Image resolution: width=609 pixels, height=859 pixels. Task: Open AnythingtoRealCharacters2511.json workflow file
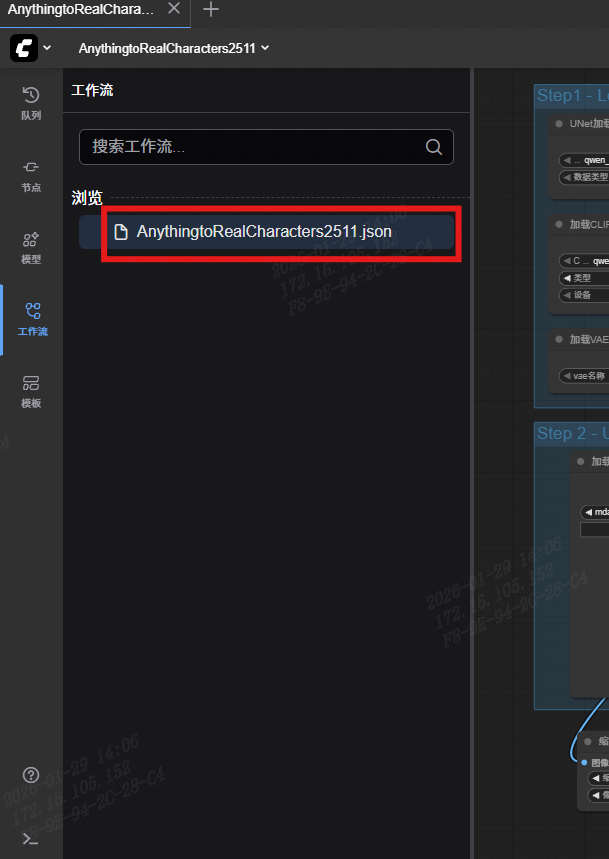pos(264,232)
